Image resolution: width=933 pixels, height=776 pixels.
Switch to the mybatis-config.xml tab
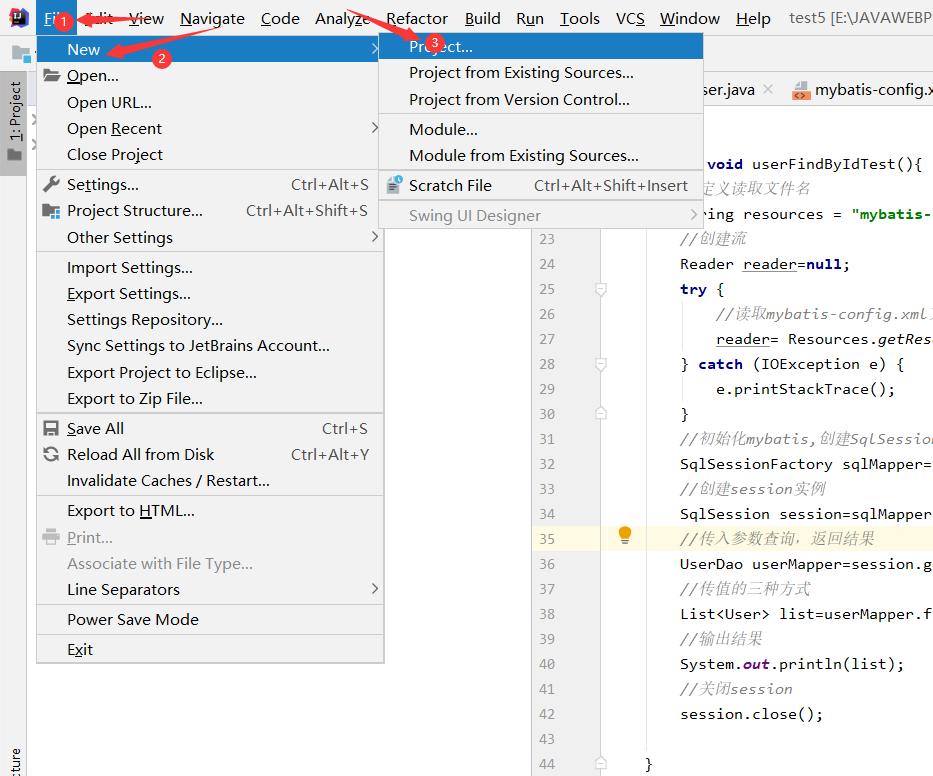point(862,90)
